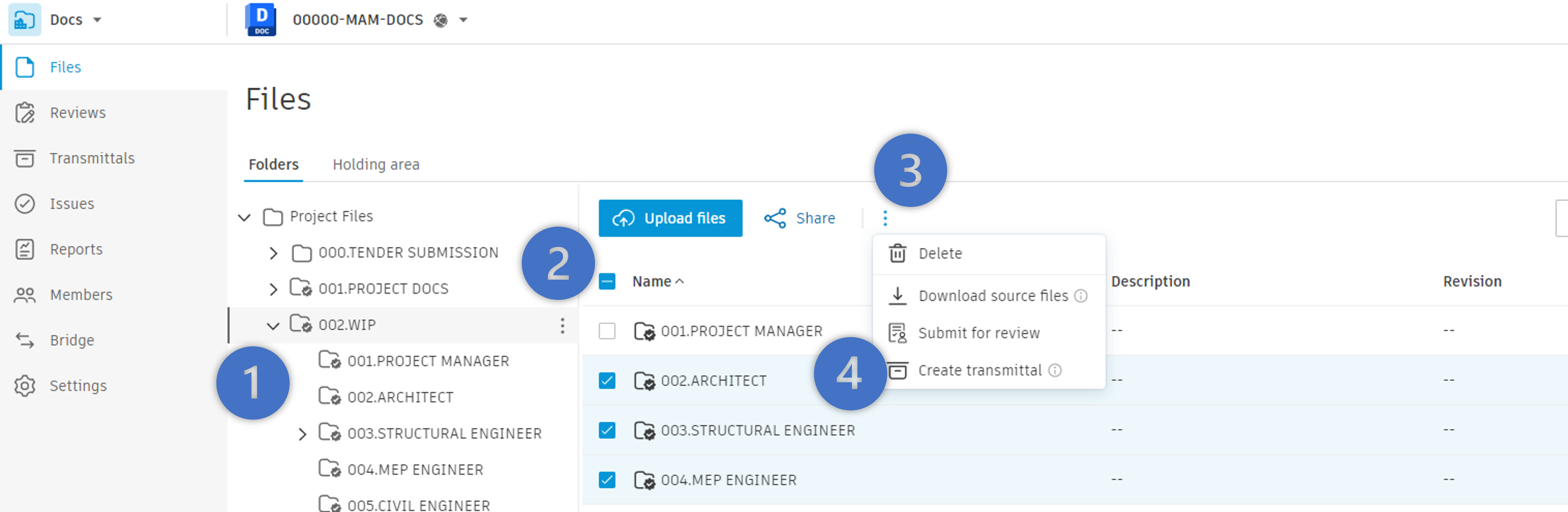This screenshot has height=512, width=1568.
Task: Open the Reports panel
Action: [x=76, y=249]
